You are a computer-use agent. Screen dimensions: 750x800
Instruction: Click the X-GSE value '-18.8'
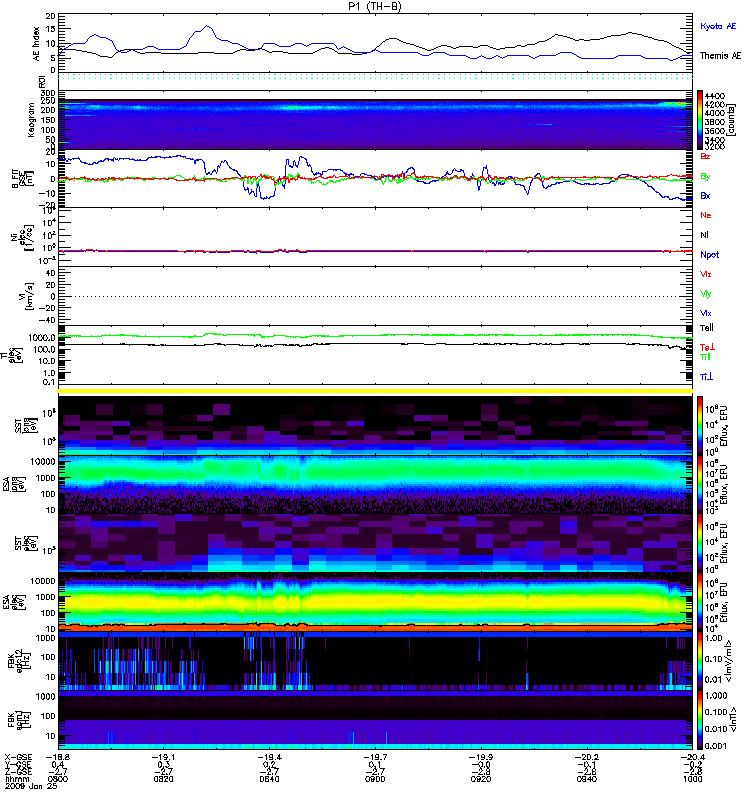58,757
